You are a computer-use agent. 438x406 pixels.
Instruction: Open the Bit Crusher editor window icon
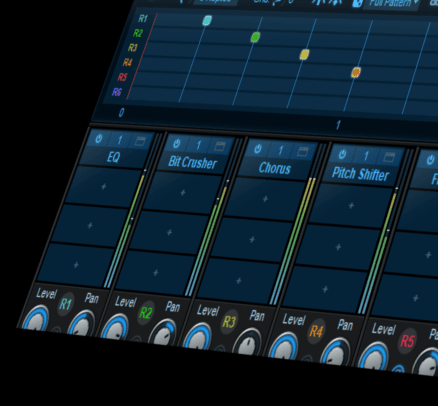coord(219,146)
